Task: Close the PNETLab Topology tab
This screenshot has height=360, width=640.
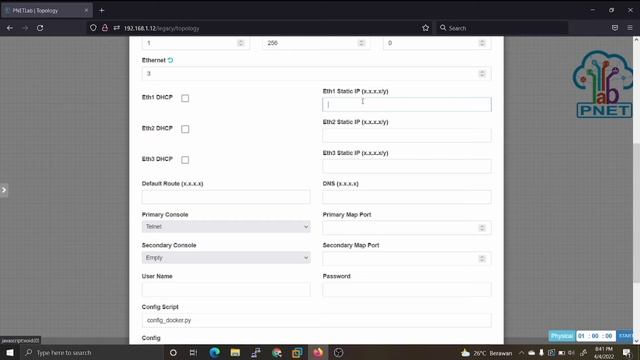Action: [86, 11]
